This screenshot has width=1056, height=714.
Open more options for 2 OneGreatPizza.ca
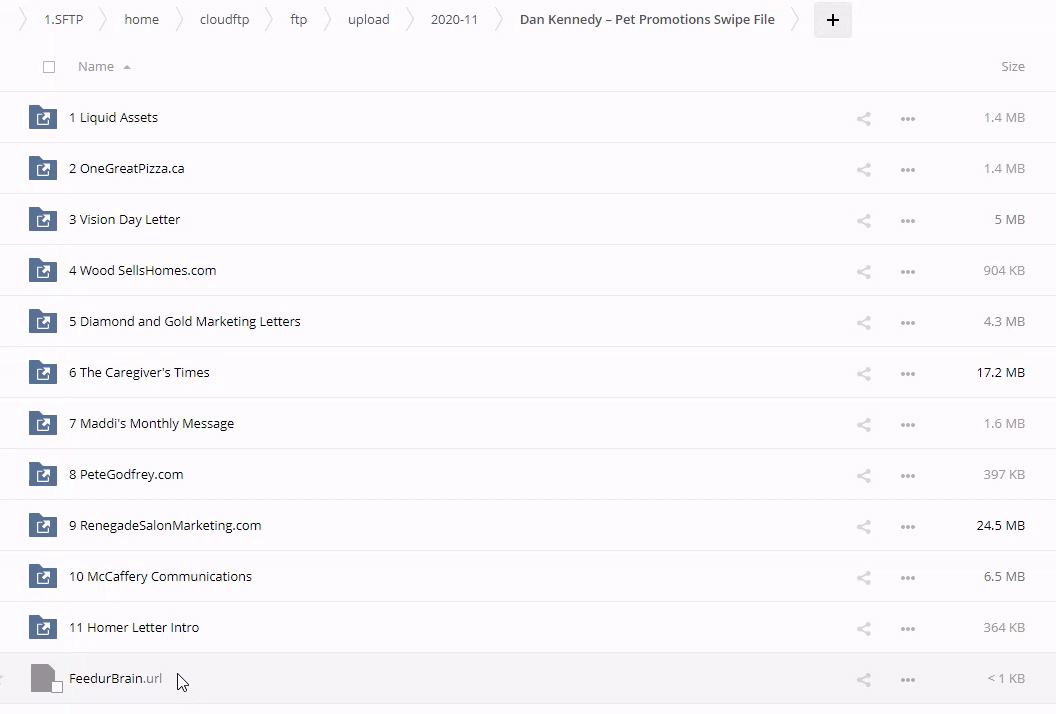pos(907,169)
